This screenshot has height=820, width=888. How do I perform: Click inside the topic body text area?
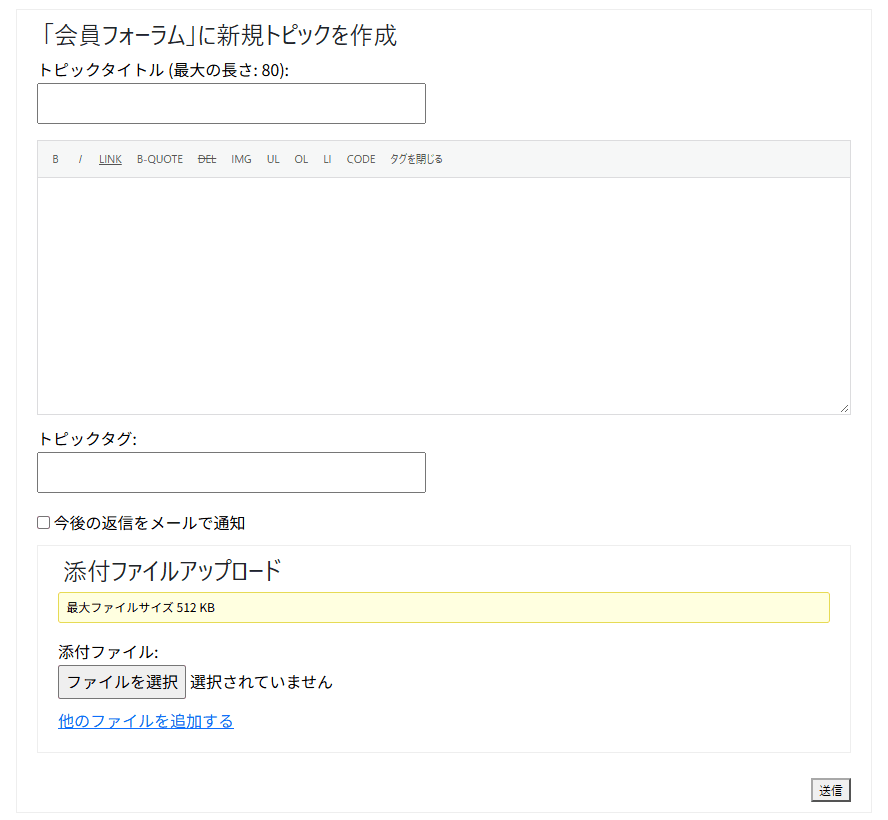point(443,296)
